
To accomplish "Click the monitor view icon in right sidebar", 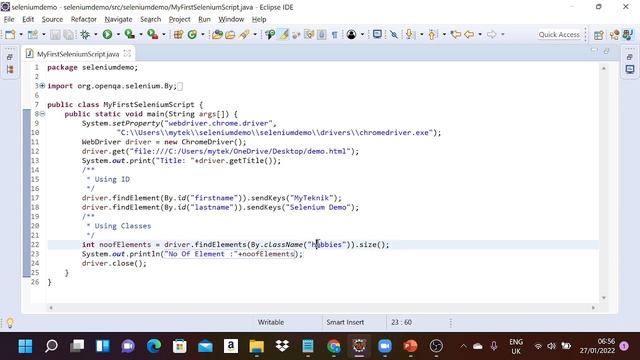I will click(630, 69).
